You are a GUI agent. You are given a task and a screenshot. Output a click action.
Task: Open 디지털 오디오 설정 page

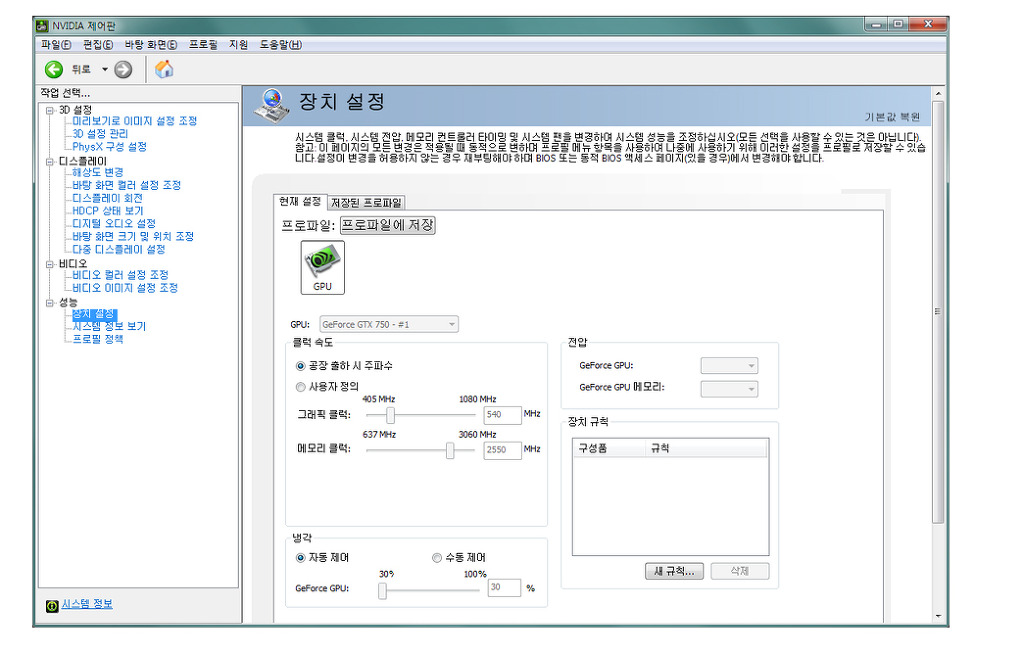pyautogui.click(x=114, y=223)
